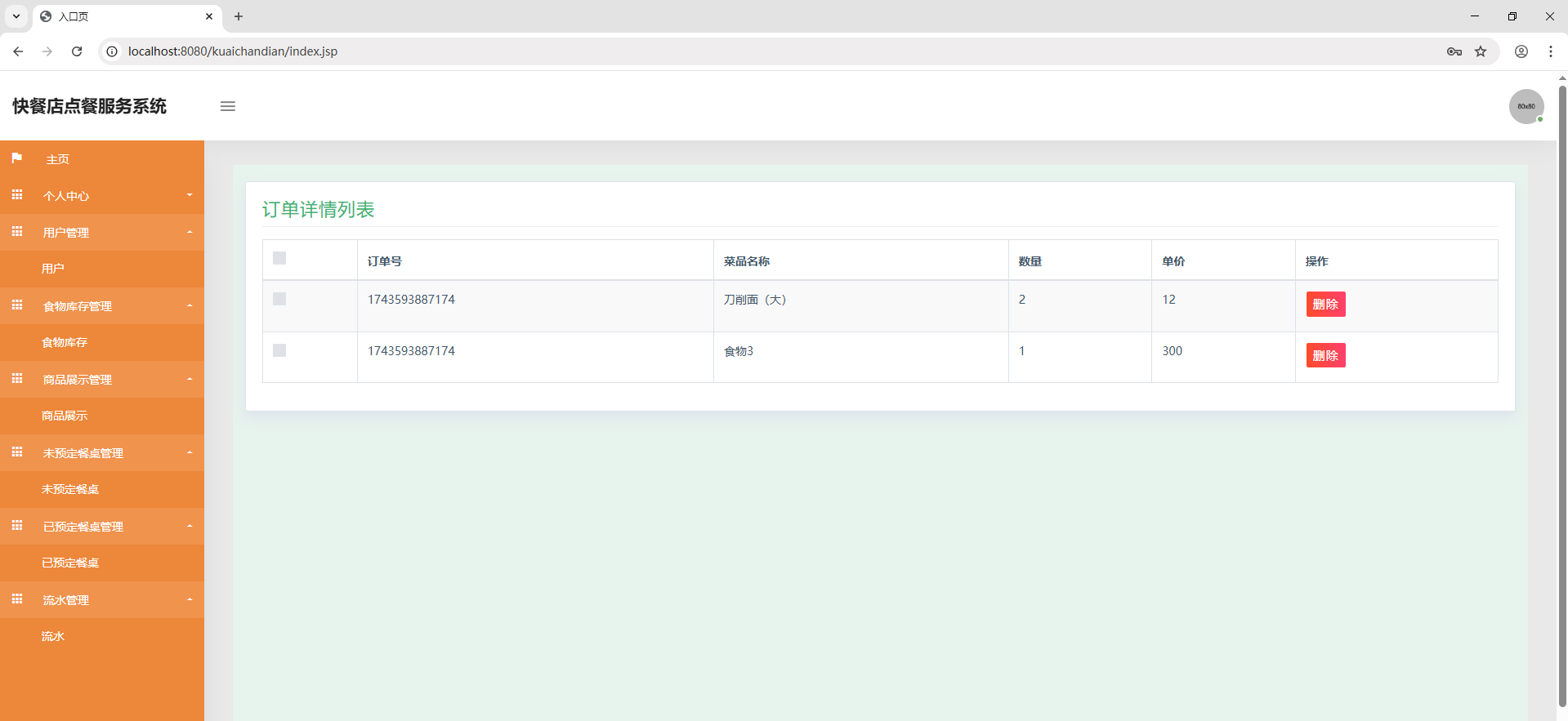
Task: View site information icon in address bar
Action: point(112,51)
